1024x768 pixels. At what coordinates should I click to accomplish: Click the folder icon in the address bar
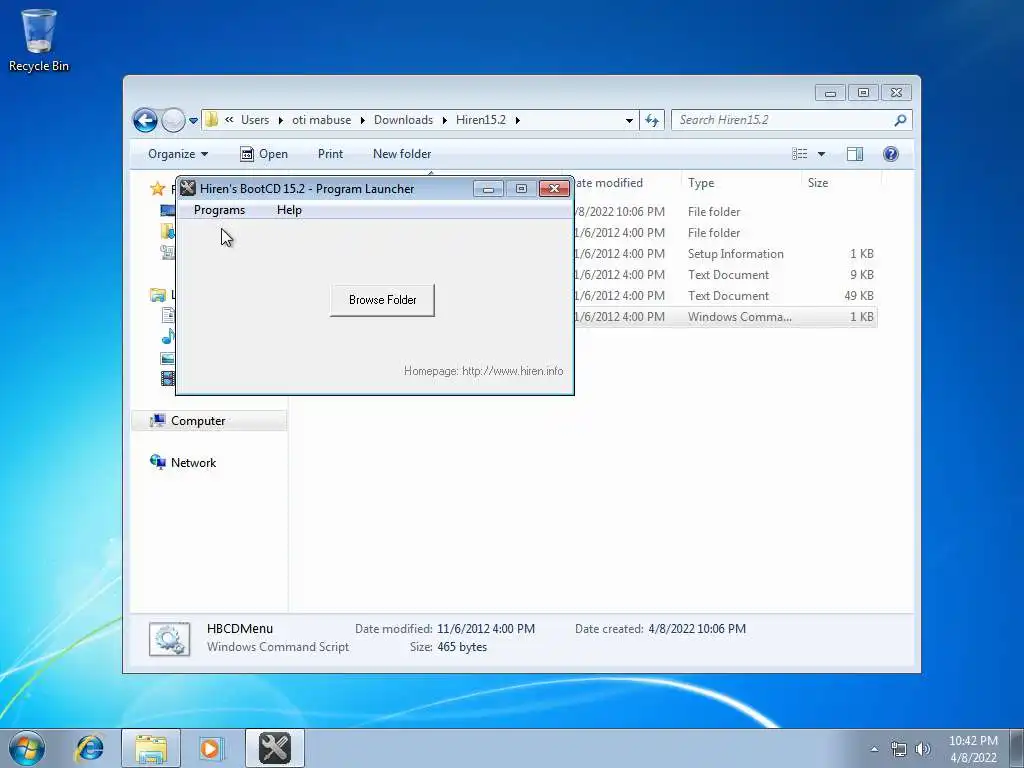click(x=211, y=120)
